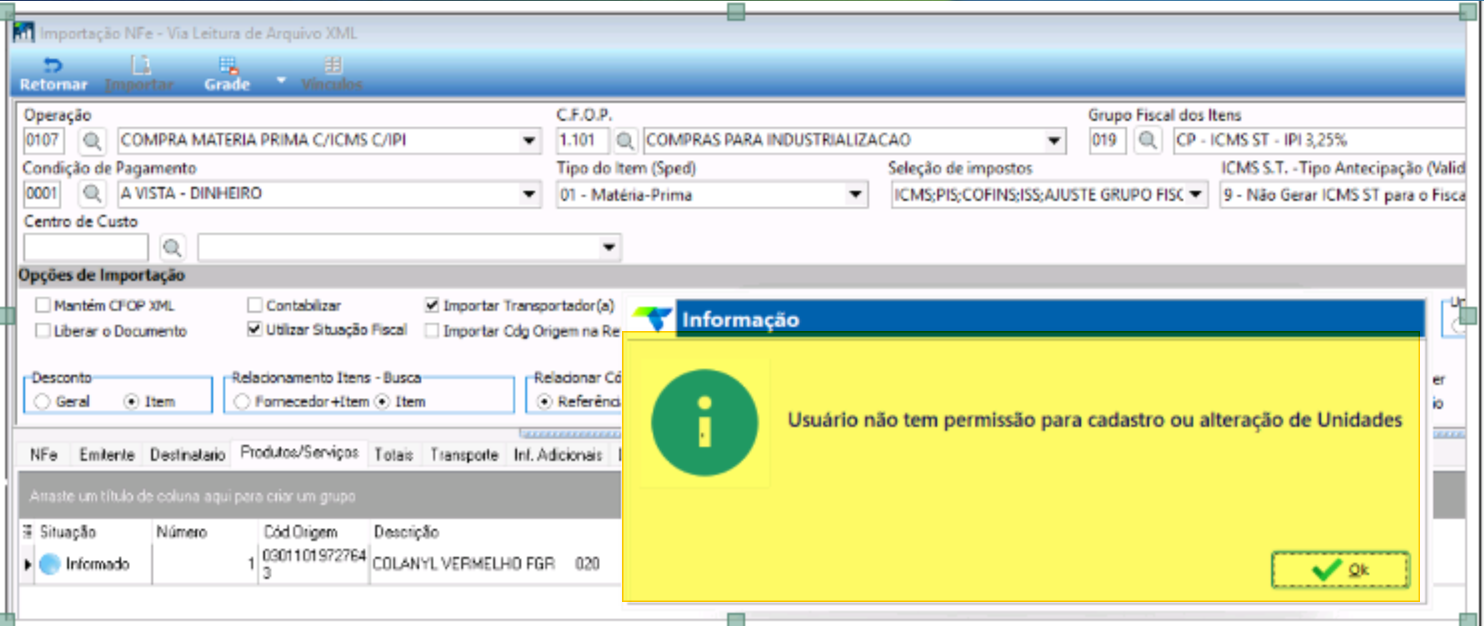The image size is (1484, 626).
Task: Click search magnifier next to Operação code
Action: [x=92, y=141]
